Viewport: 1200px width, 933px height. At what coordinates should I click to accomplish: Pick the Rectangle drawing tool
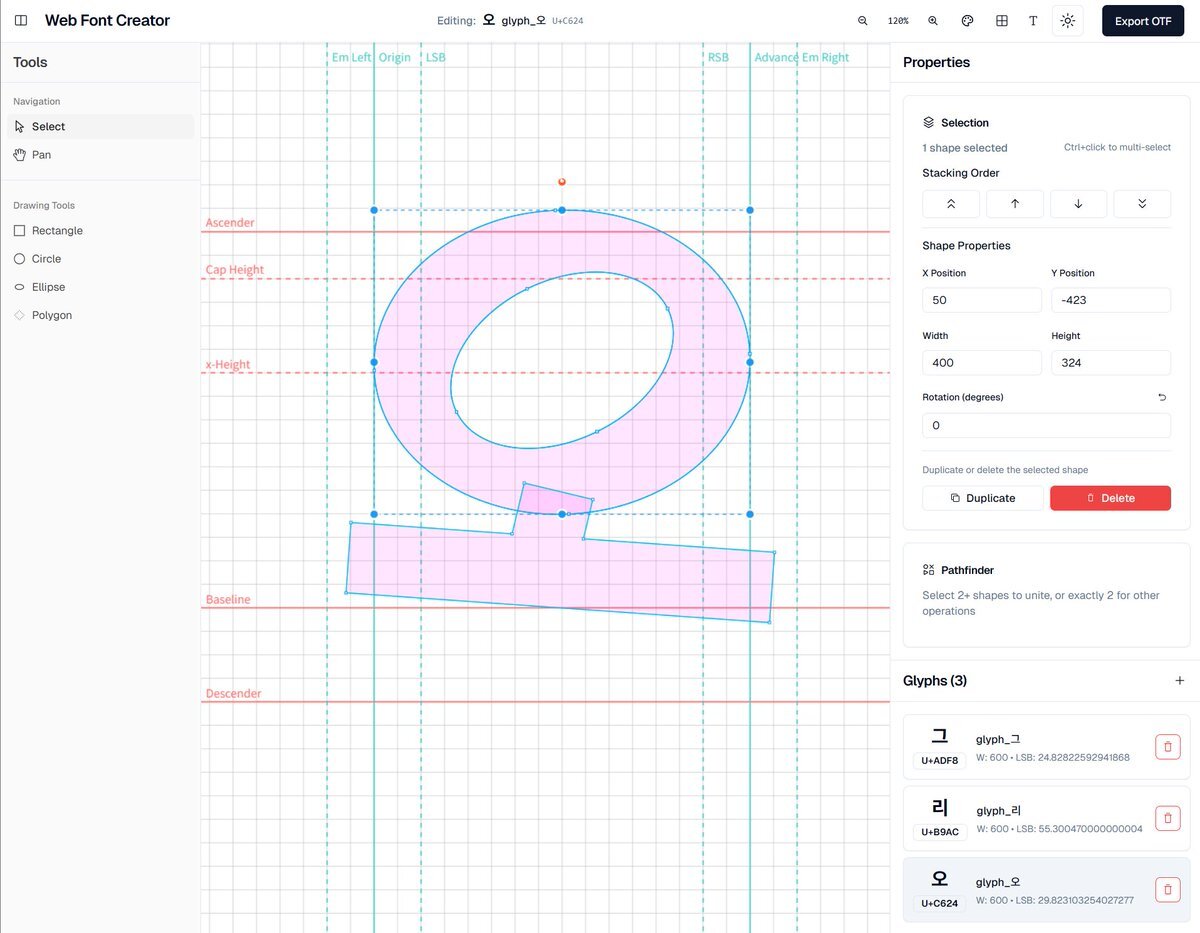tap(100, 231)
